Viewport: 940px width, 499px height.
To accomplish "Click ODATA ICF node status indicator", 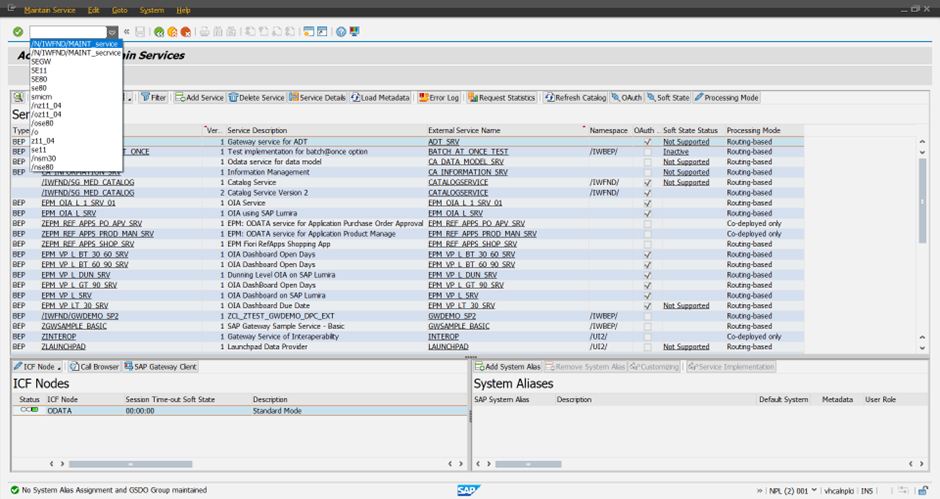I will 29,410.
